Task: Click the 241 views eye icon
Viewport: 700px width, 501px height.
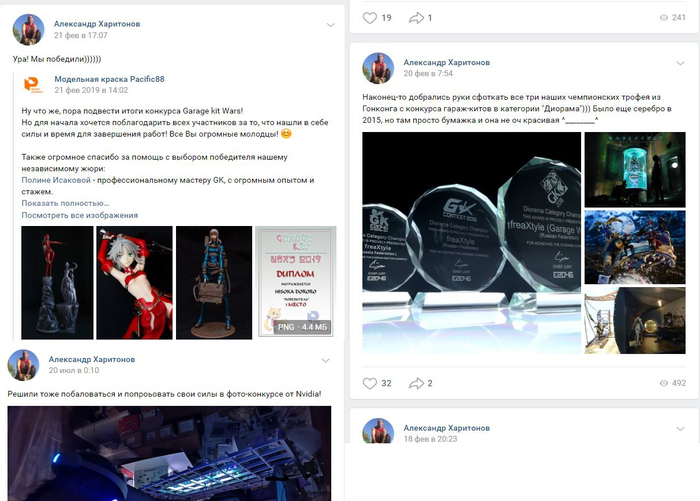Action: [x=664, y=18]
